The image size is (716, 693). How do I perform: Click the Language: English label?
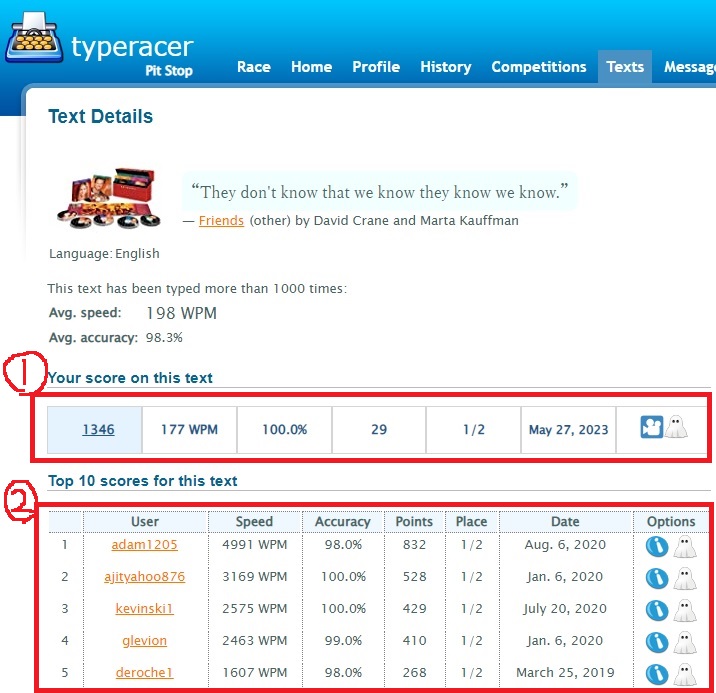104,253
